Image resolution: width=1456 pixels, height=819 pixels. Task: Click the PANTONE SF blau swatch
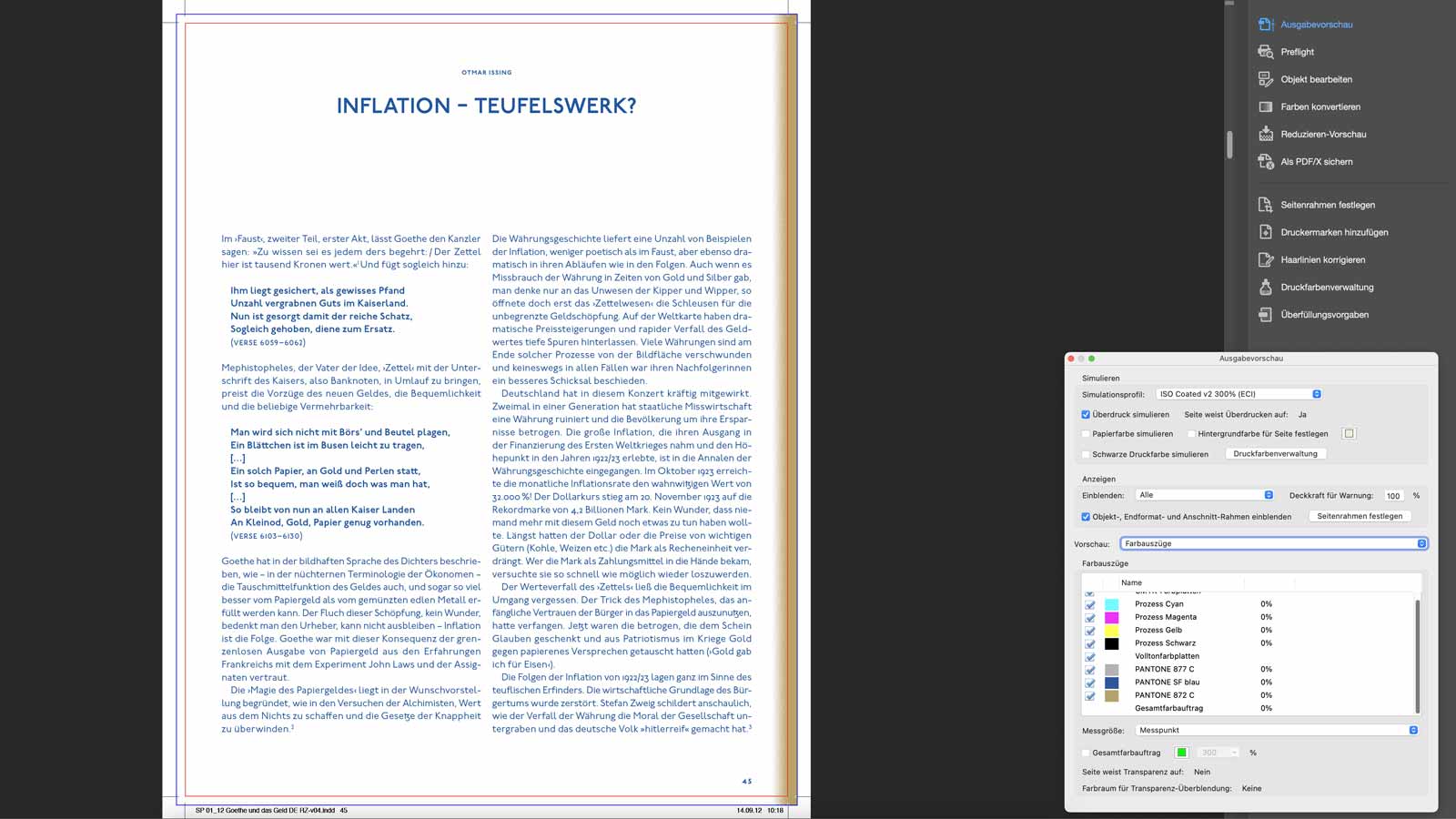tap(1111, 682)
